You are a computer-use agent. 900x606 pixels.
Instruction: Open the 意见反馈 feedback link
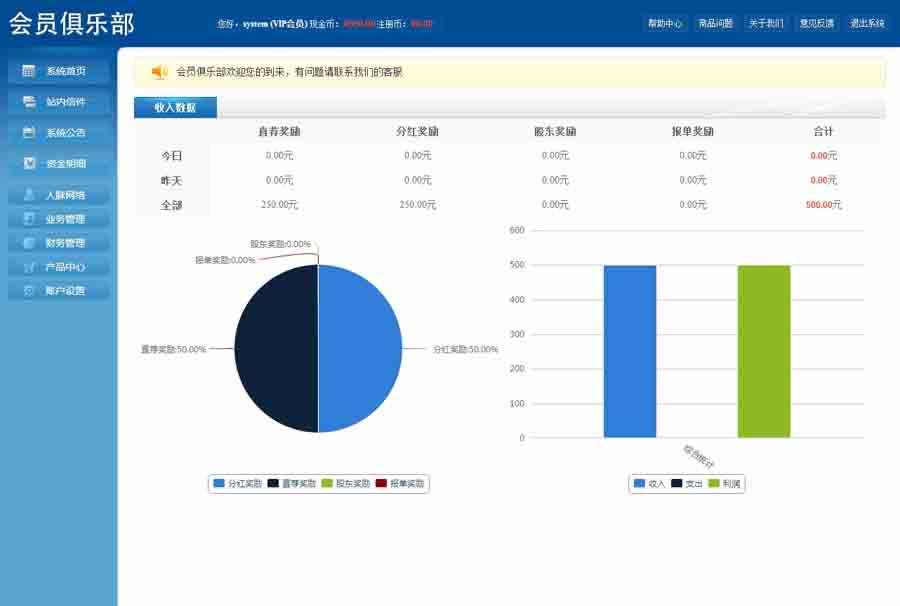[815, 22]
